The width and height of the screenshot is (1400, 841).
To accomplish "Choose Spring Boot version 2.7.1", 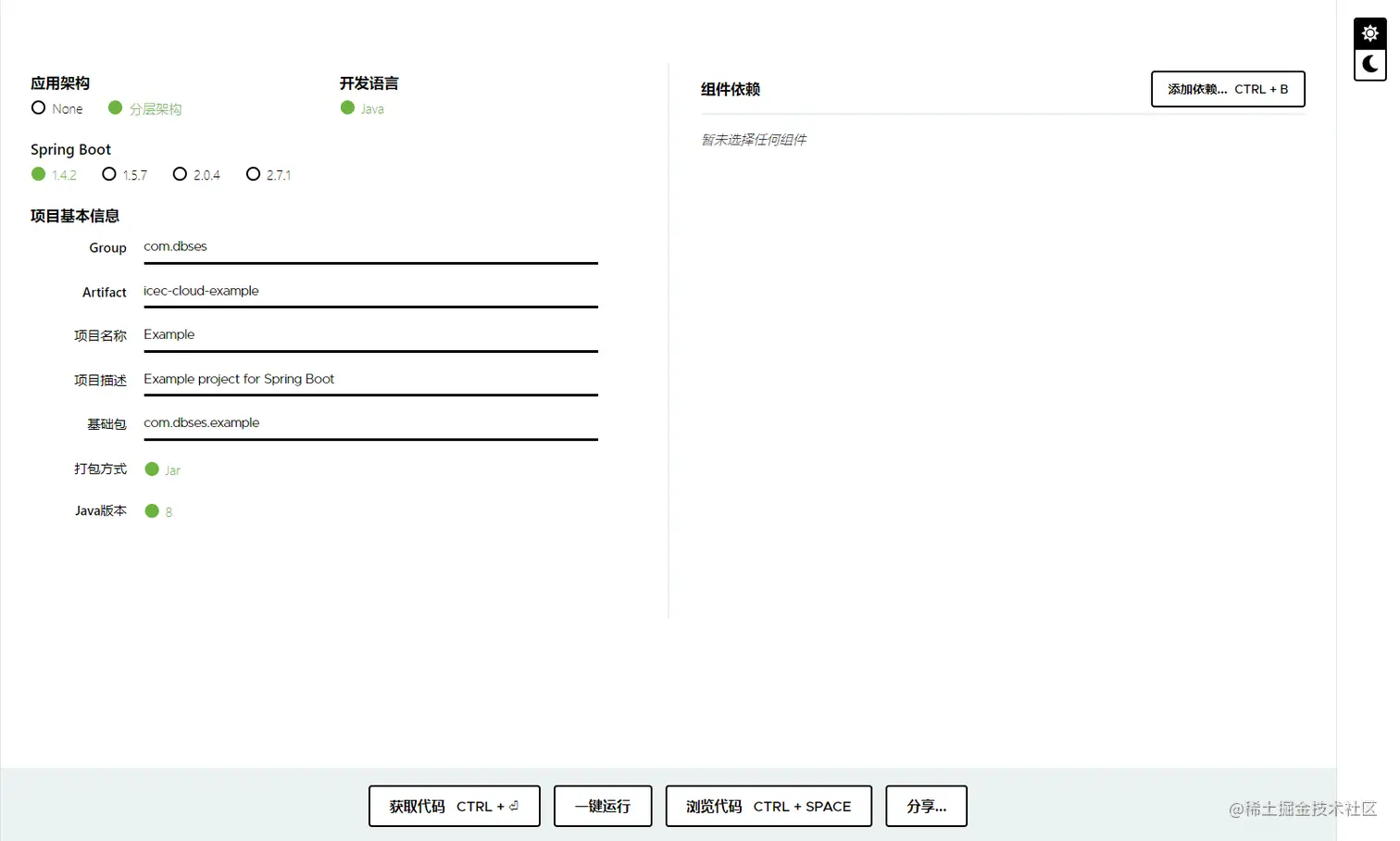I will click(x=269, y=174).
